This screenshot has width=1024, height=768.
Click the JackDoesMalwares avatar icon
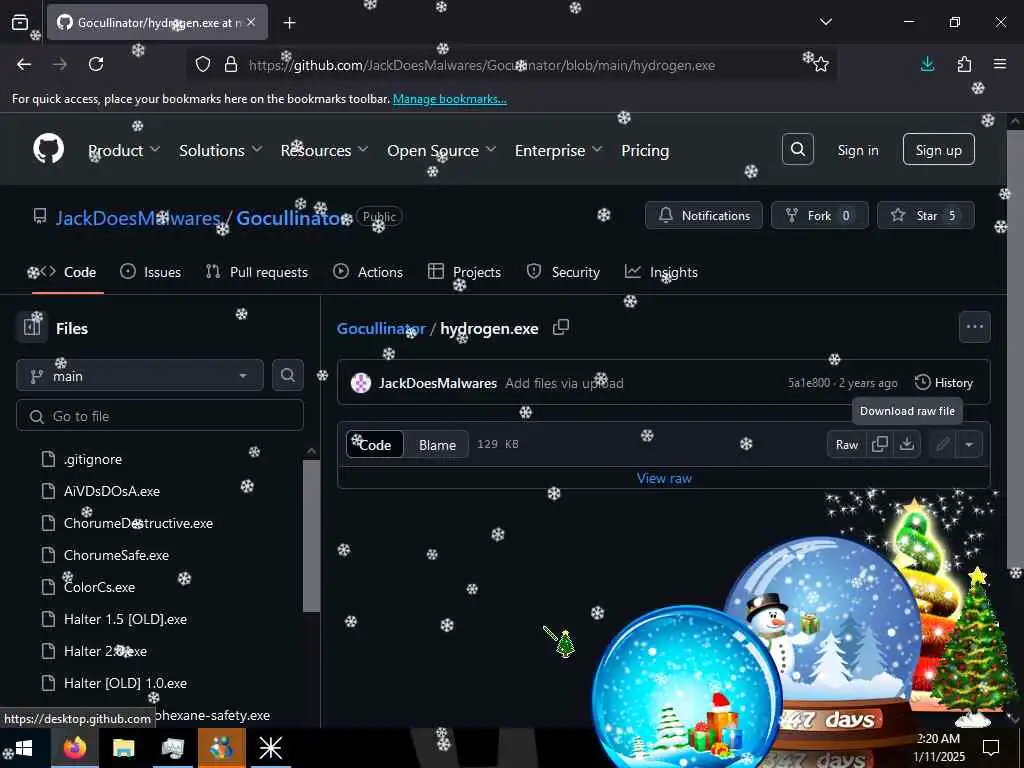point(360,383)
